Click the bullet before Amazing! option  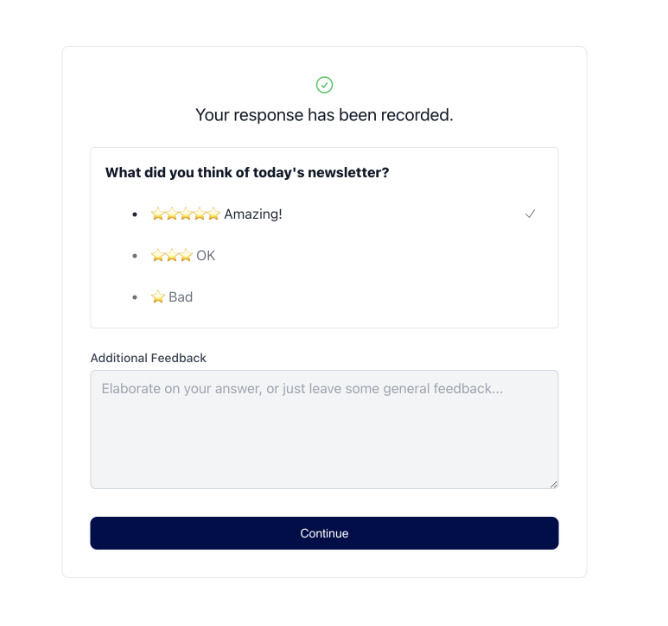click(135, 214)
